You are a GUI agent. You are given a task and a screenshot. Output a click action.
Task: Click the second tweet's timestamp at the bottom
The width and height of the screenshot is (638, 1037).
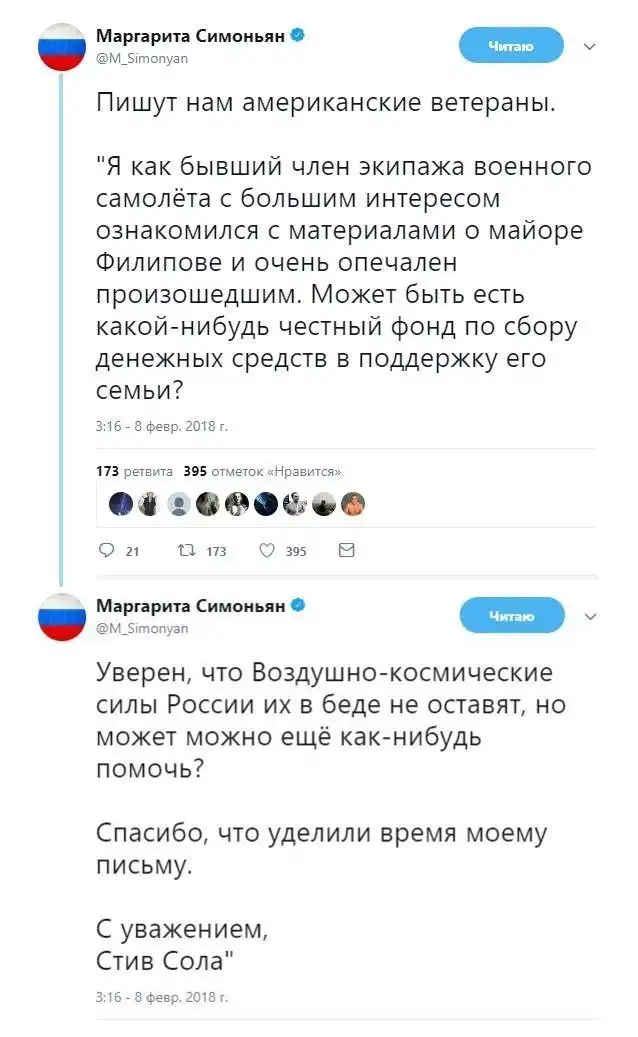pyautogui.click(x=162, y=997)
